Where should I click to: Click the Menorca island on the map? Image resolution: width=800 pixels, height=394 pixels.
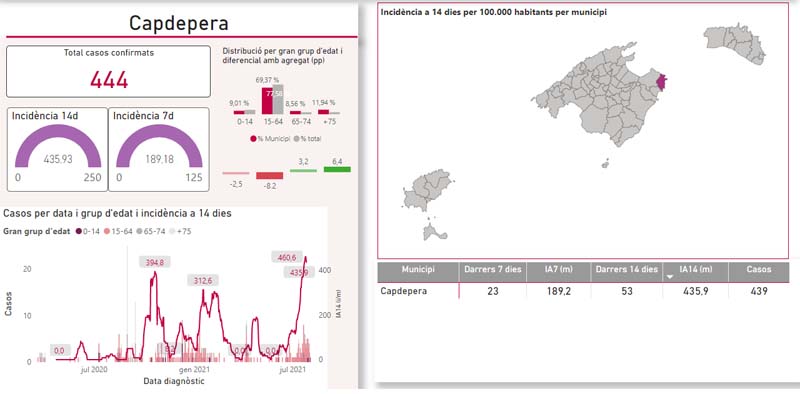[735, 43]
